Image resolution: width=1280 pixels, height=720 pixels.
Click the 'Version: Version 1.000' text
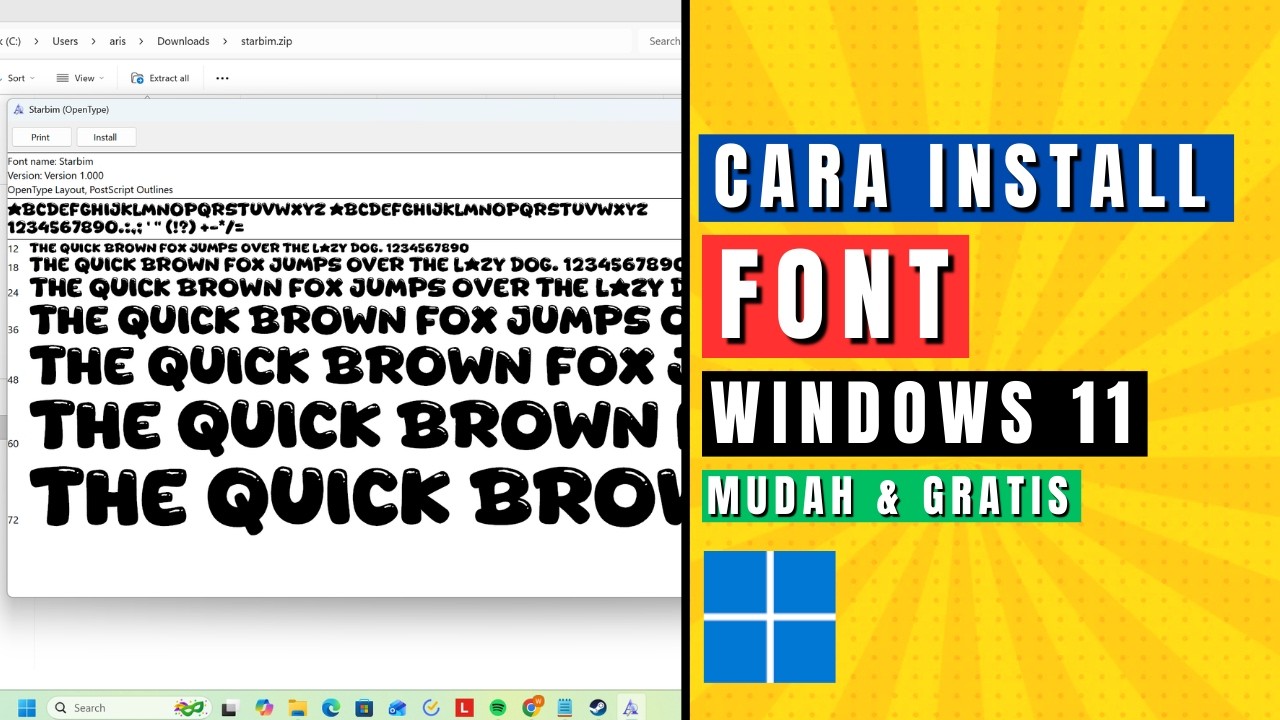click(56, 175)
